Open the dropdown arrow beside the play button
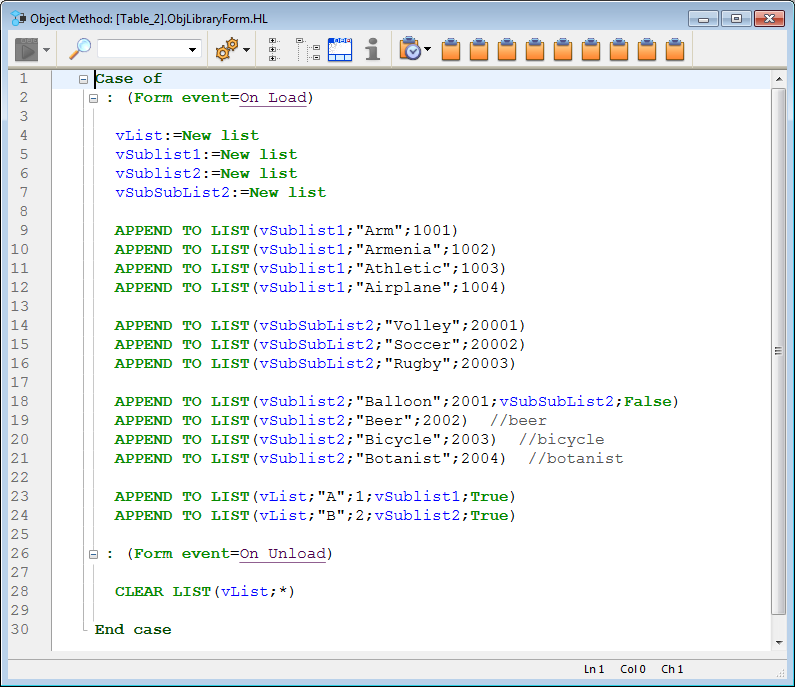The image size is (795, 687). click(47, 49)
